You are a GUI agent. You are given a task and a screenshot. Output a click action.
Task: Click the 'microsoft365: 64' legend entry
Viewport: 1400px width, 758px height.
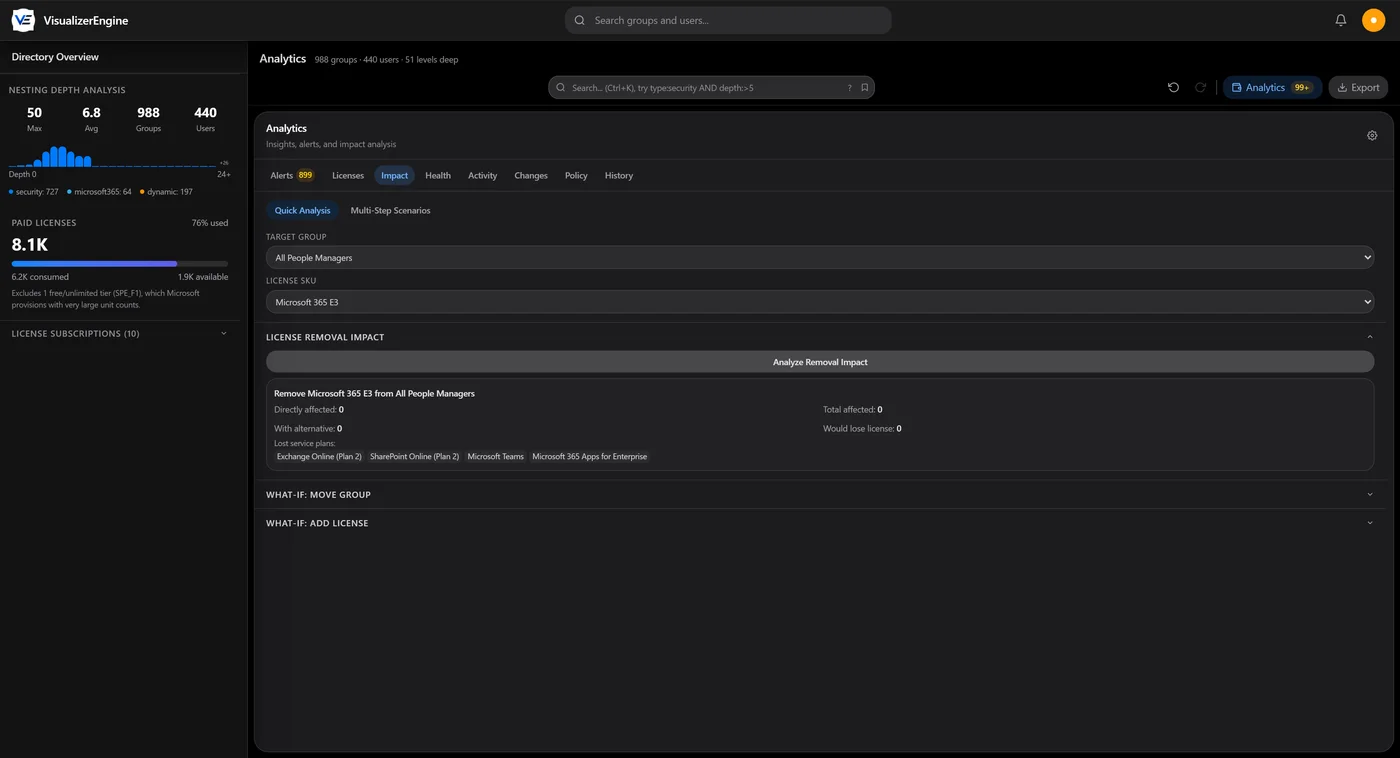[99, 192]
